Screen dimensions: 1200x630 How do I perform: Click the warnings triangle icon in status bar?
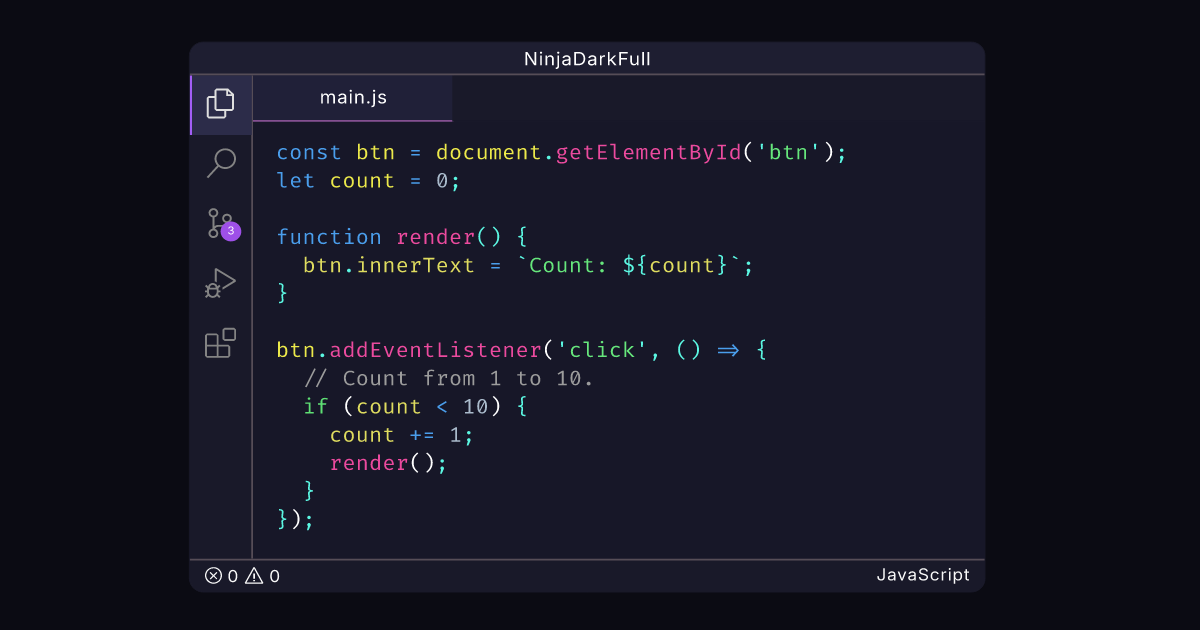point(254,575)
